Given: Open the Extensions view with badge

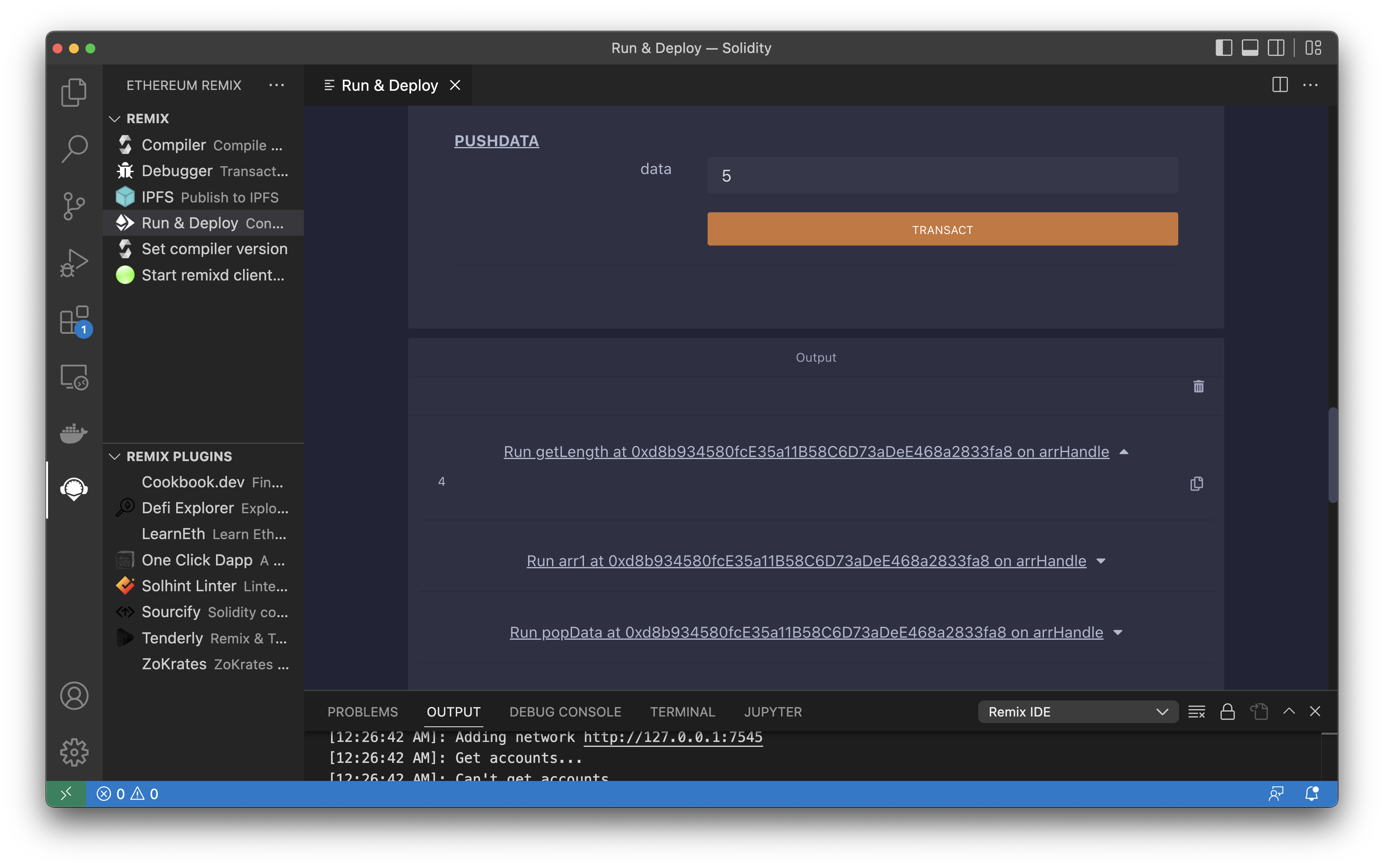Looking at the screenshot, I should coord(74,320).
